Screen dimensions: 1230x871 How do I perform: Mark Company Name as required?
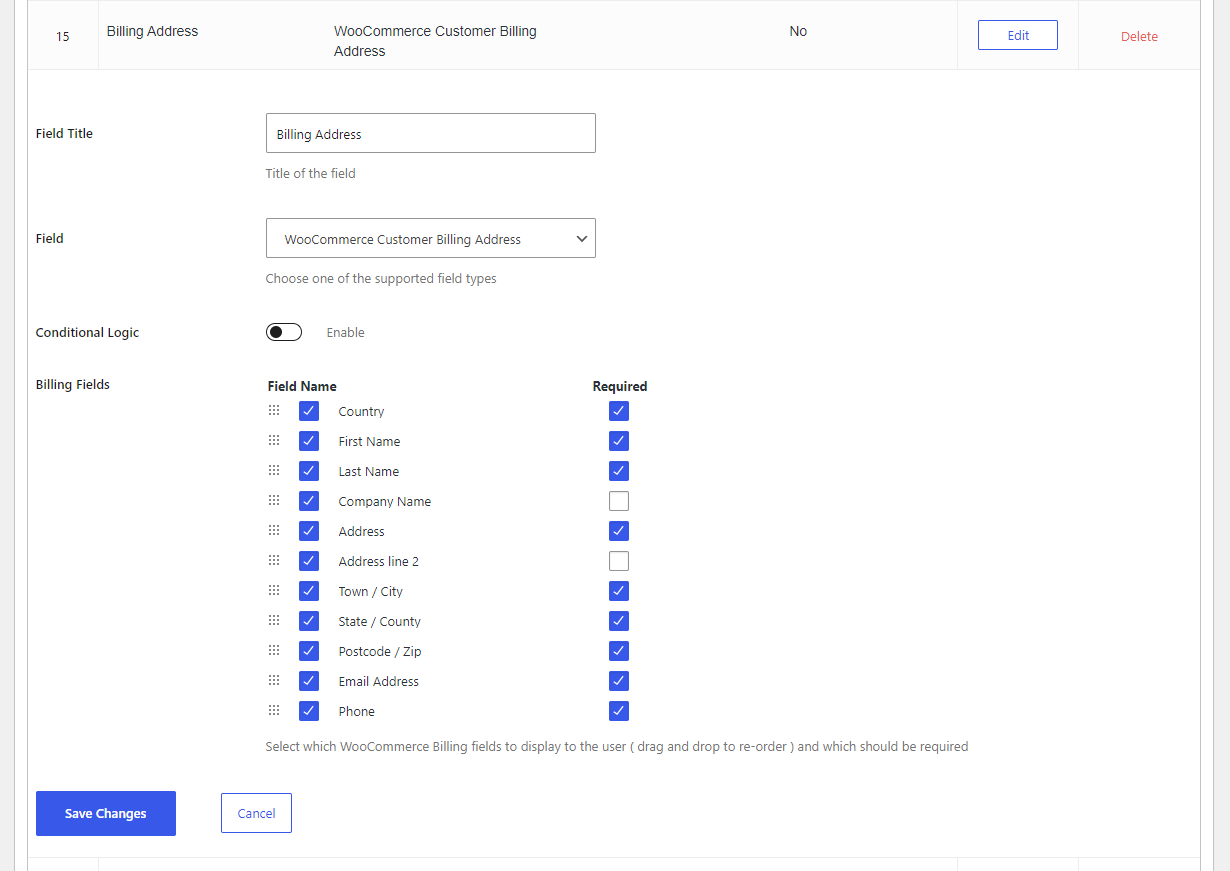tap(619, 501)
